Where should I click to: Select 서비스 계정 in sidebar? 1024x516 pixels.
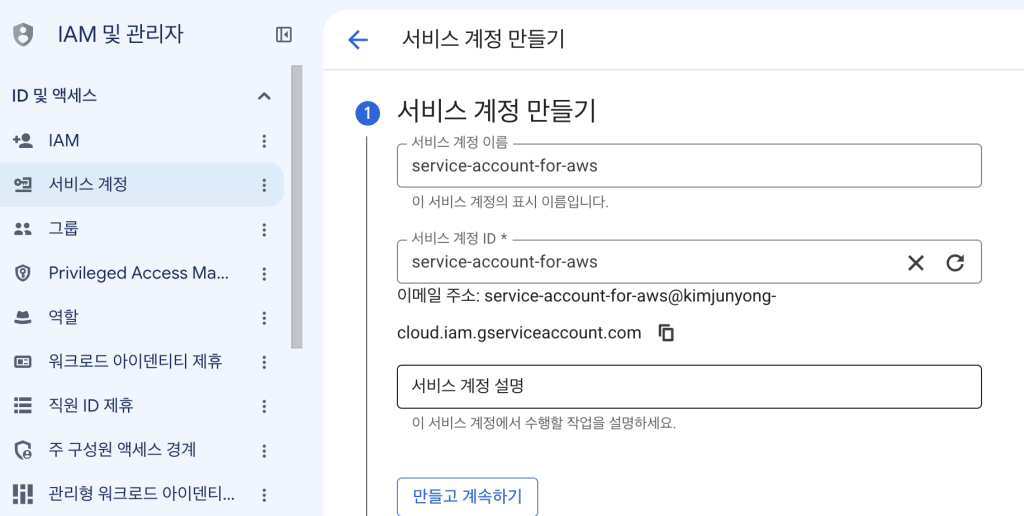click(x=142, y=185)
